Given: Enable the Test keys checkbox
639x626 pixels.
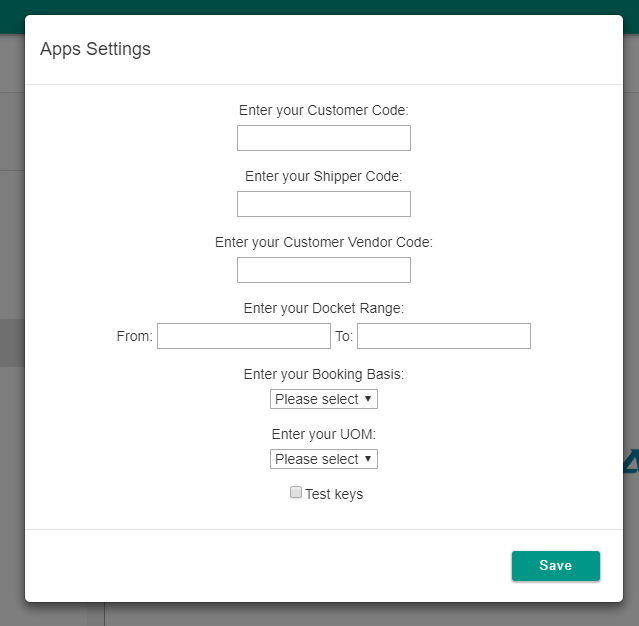Looking at the screenshot, I should pyautogui.click(x=296, y=492).
